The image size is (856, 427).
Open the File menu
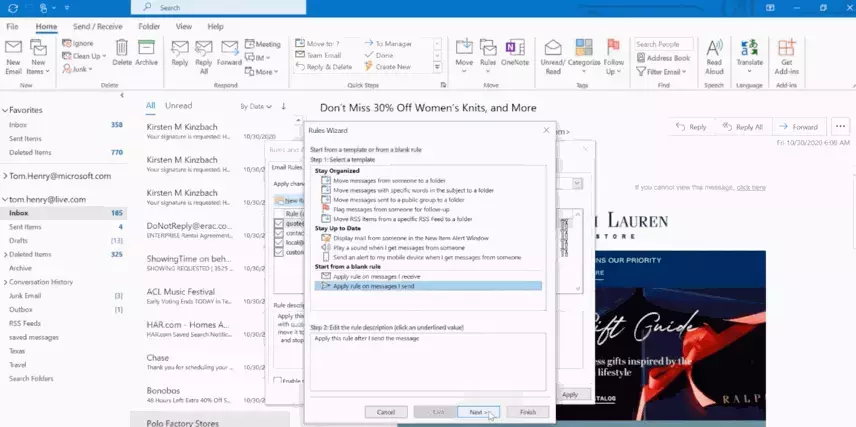pyautogui.click(x=12, y=26)
